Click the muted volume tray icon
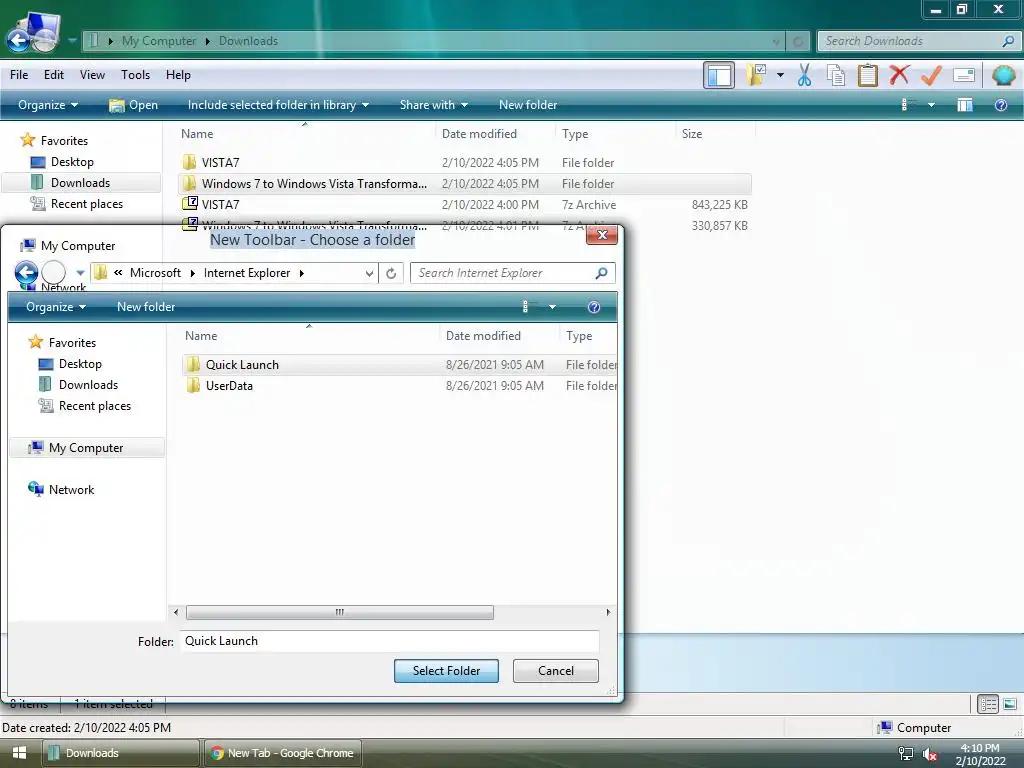Screen dimensions: 1024x768 click(x=930, y=754)
